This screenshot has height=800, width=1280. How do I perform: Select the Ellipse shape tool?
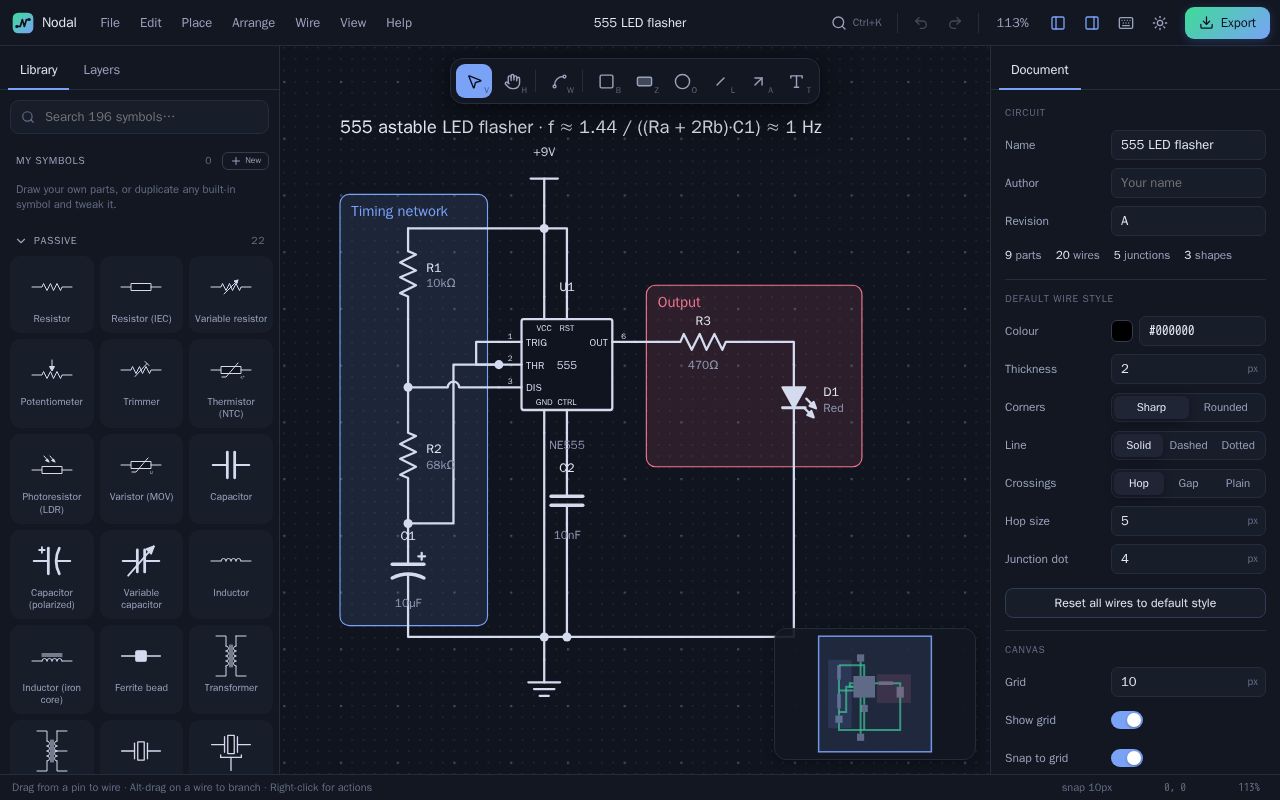[683, 81]
